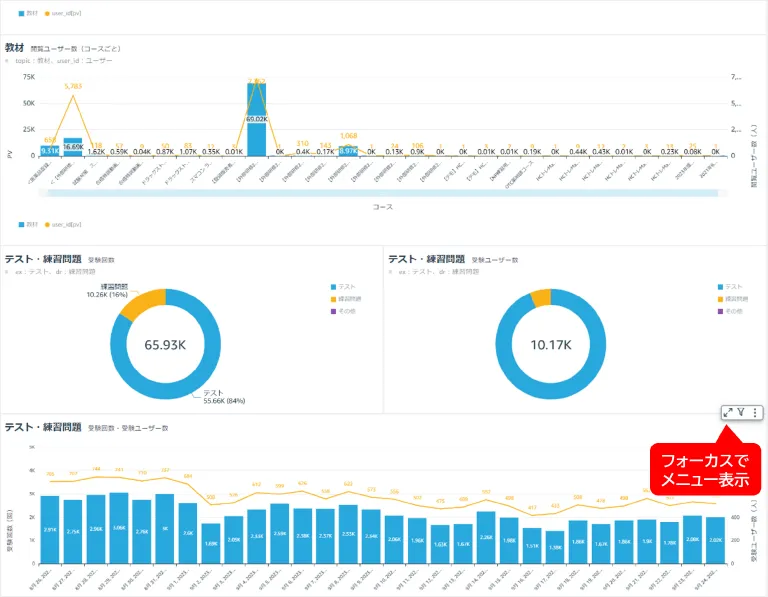The image size is (768, 597).
Task: Toggle テスト legend entry of 受験ユーザー数 donut
Action: click(x=730, y=287)
